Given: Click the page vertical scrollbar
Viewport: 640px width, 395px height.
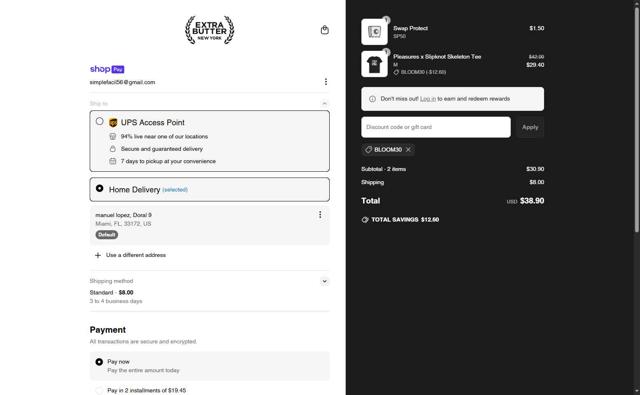Looking at the screenshot, I should (636, 120).
